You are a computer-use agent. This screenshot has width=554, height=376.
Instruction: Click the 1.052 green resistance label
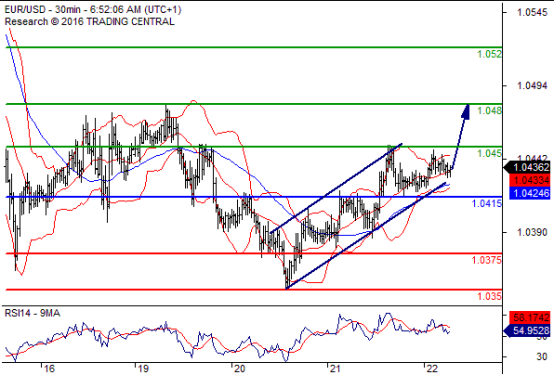pyautogui.click(x=489, y=54)
